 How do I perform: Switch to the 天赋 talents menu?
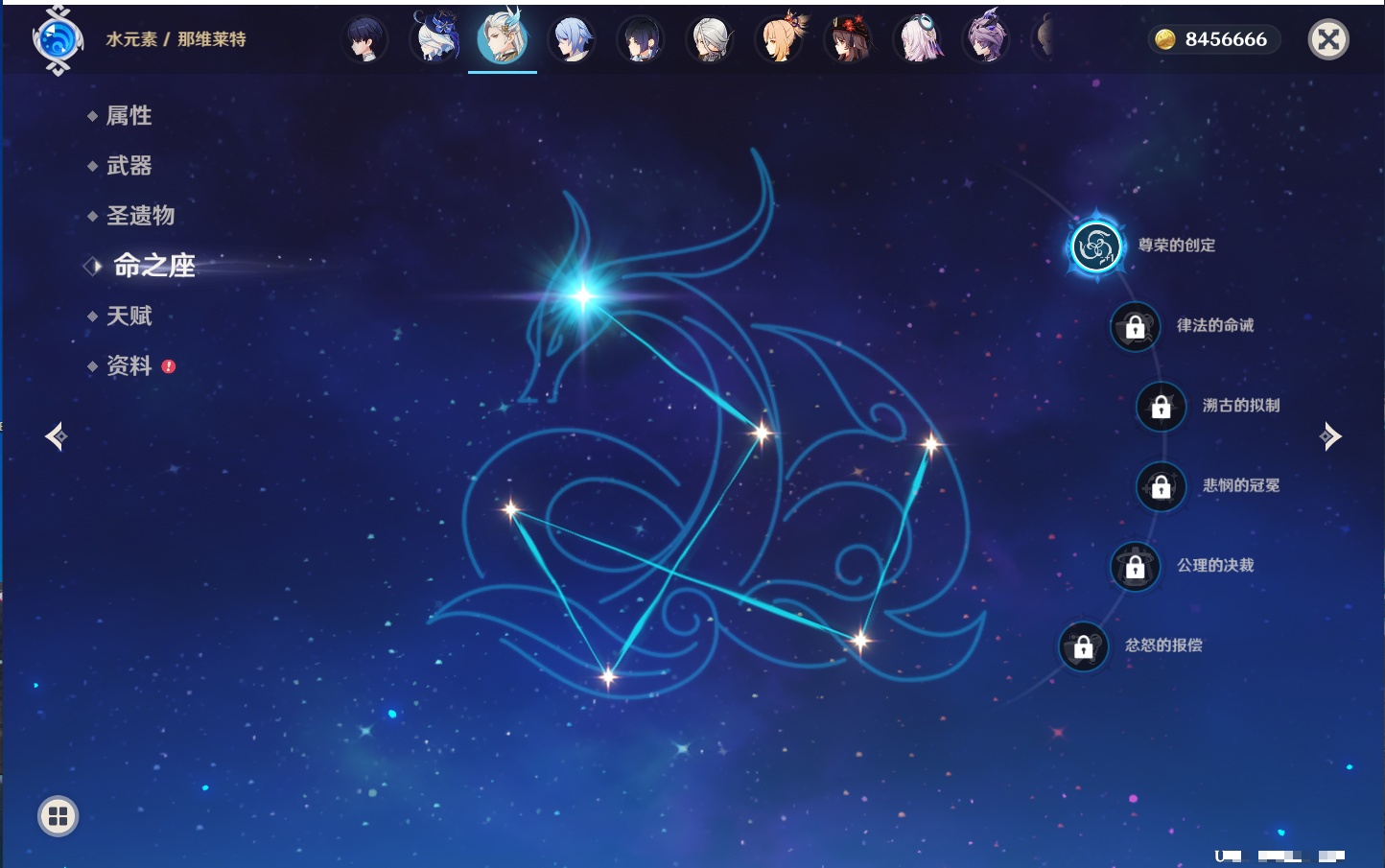(129, 316)
